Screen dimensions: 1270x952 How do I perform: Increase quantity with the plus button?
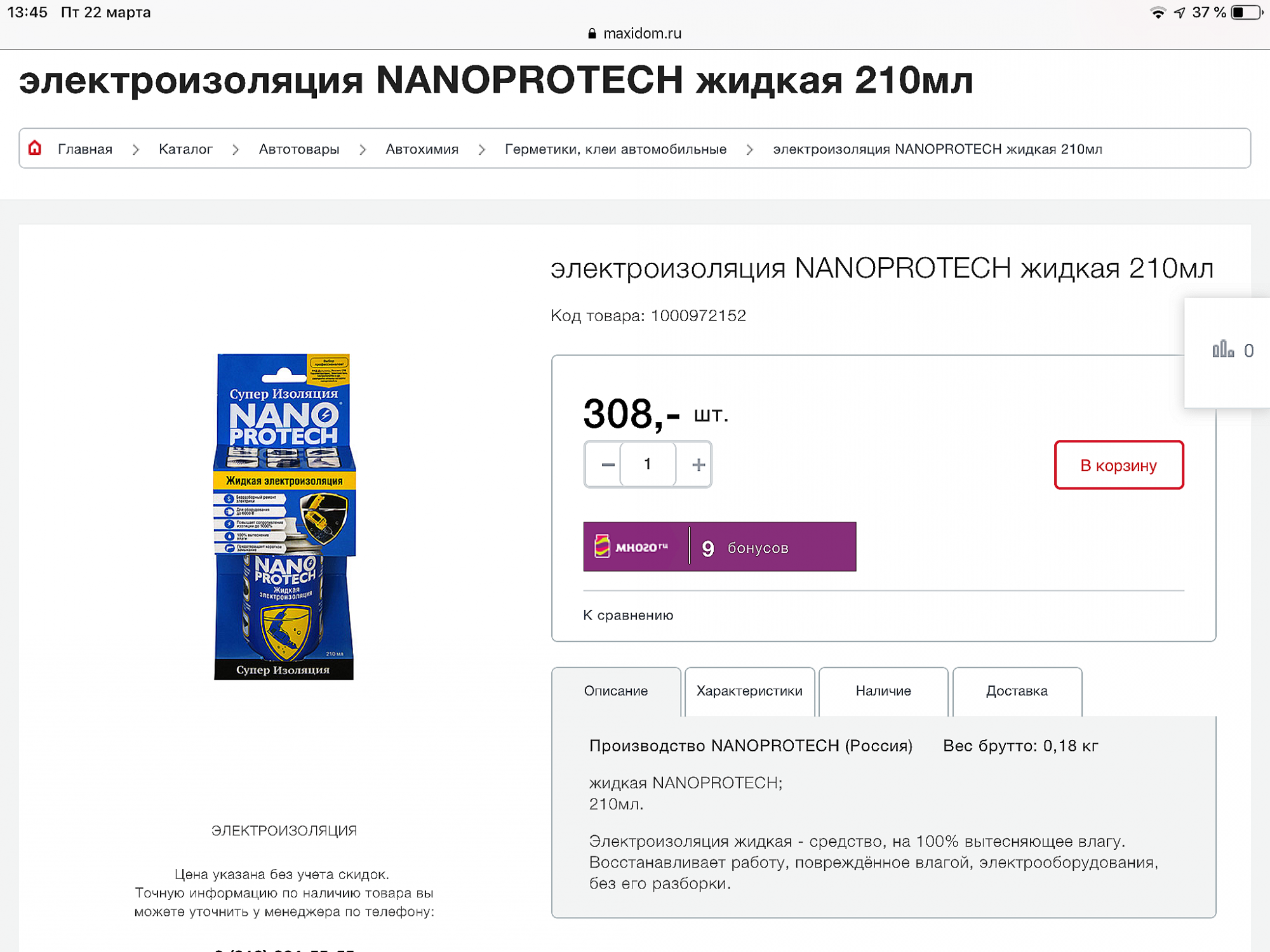(x=698, y=465)
